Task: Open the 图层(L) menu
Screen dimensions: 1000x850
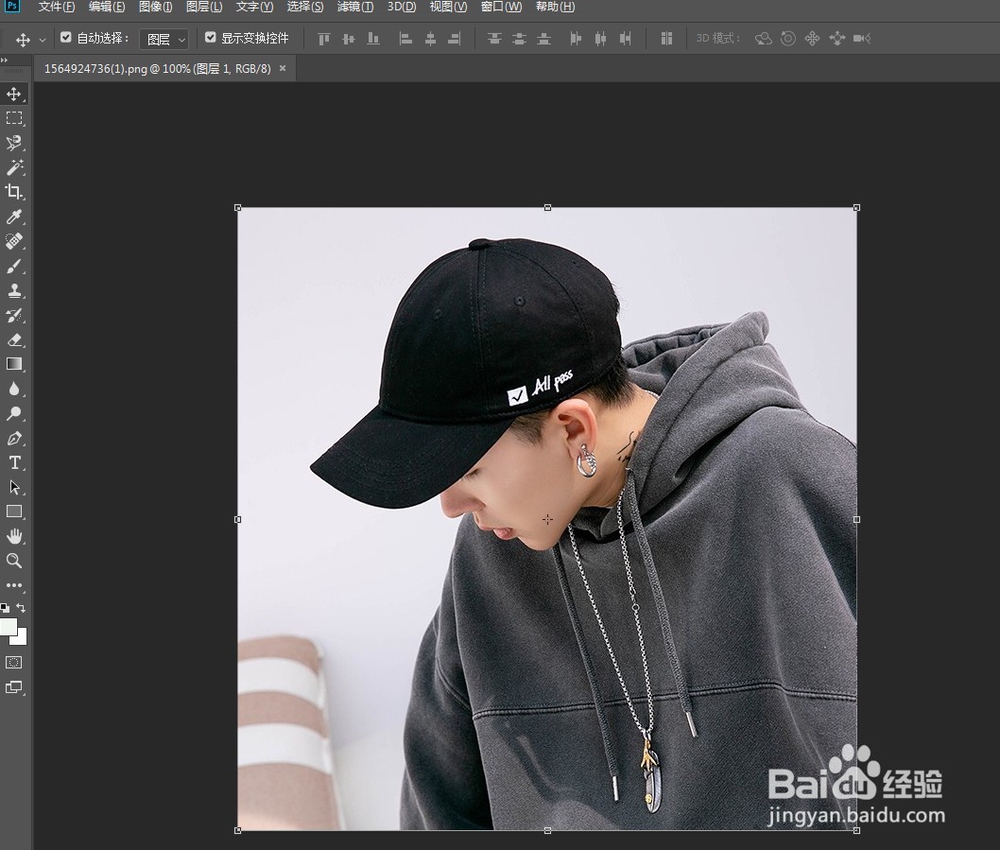Action: (204, 7)
